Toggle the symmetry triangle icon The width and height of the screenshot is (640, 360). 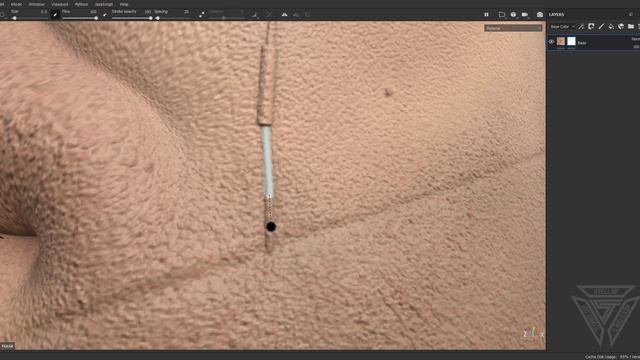[x=284, y=15]
